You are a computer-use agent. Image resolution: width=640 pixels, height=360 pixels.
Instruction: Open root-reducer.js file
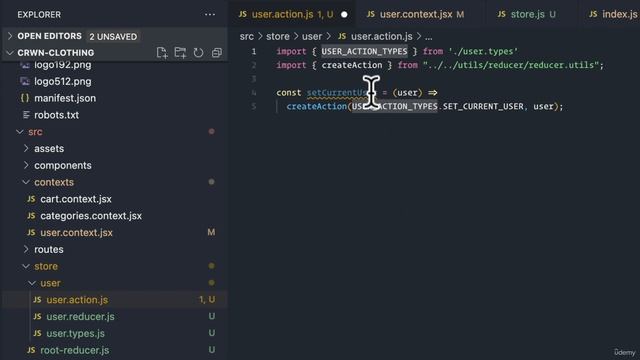[x=75, y=350]
